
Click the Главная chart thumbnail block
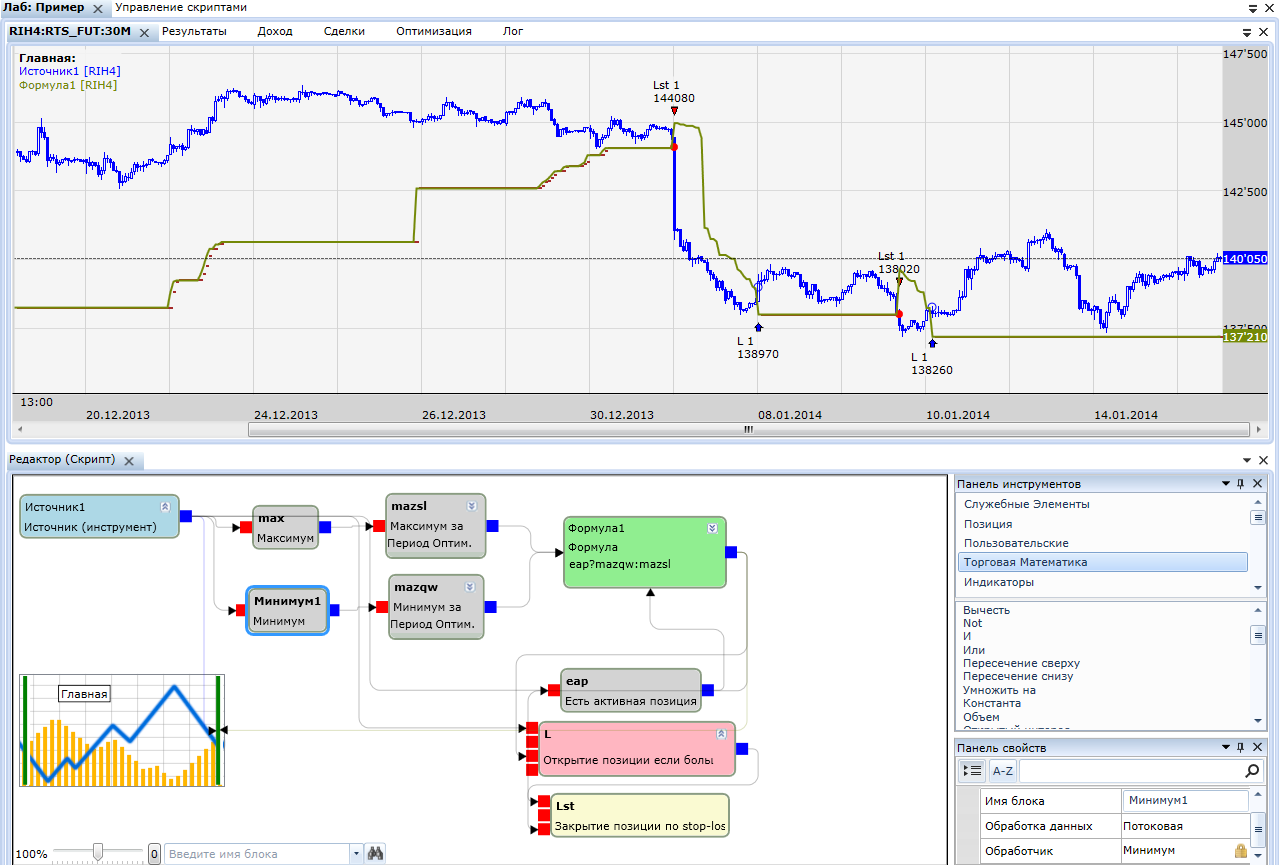tap(122, 730)
